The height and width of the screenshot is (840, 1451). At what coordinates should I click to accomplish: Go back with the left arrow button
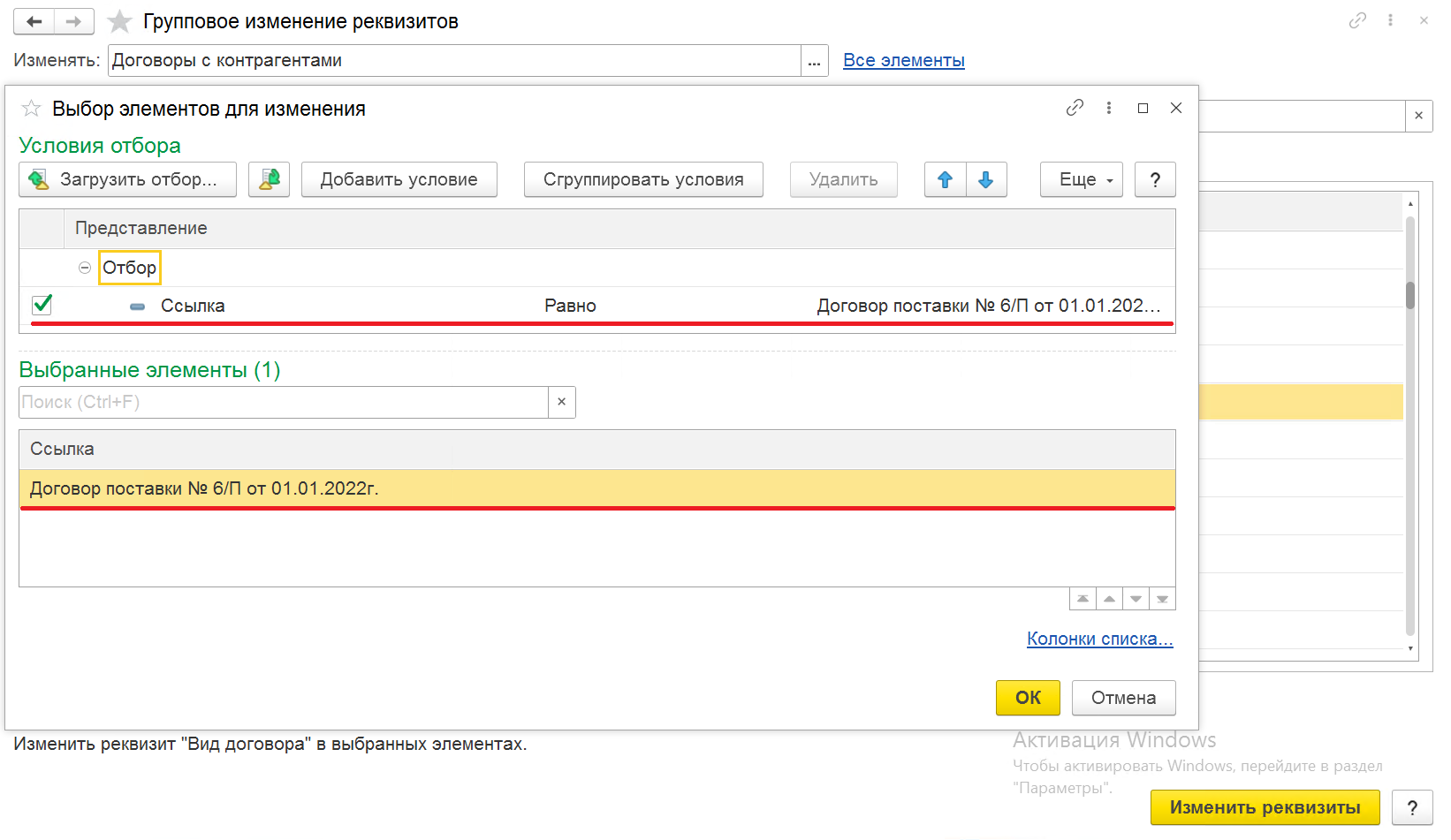[x=34, y=21]
